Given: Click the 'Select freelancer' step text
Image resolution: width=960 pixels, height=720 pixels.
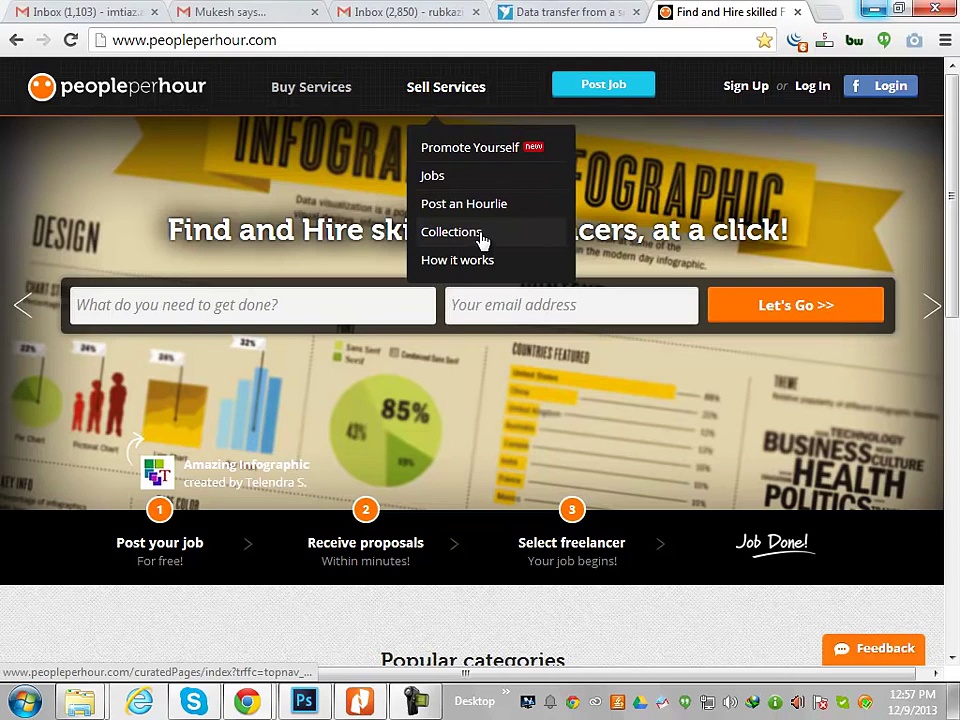Looking at the screenshot, I should pos(571,543).
